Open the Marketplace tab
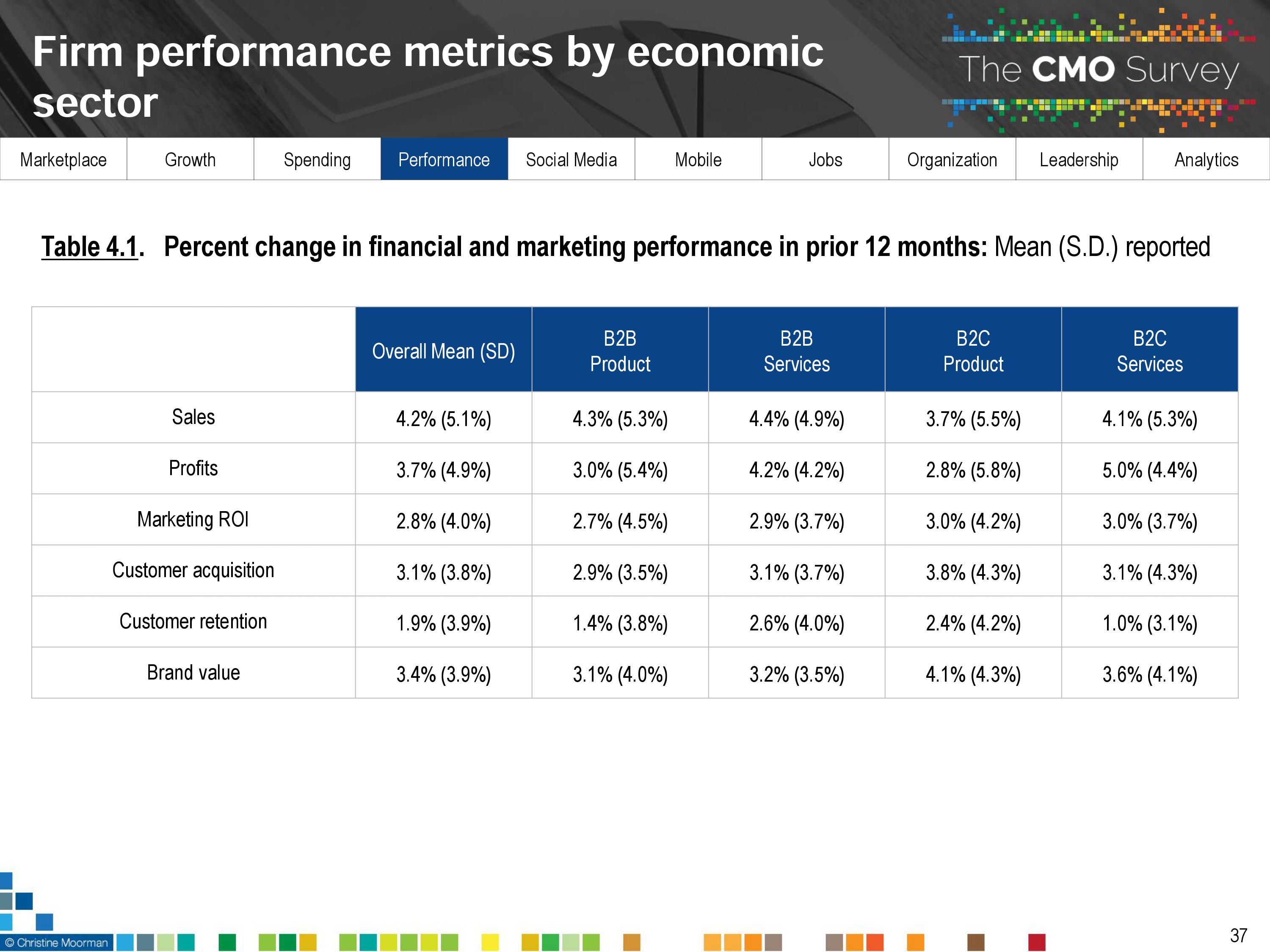The image size is (1270, 952). click(x=63, y=160)
